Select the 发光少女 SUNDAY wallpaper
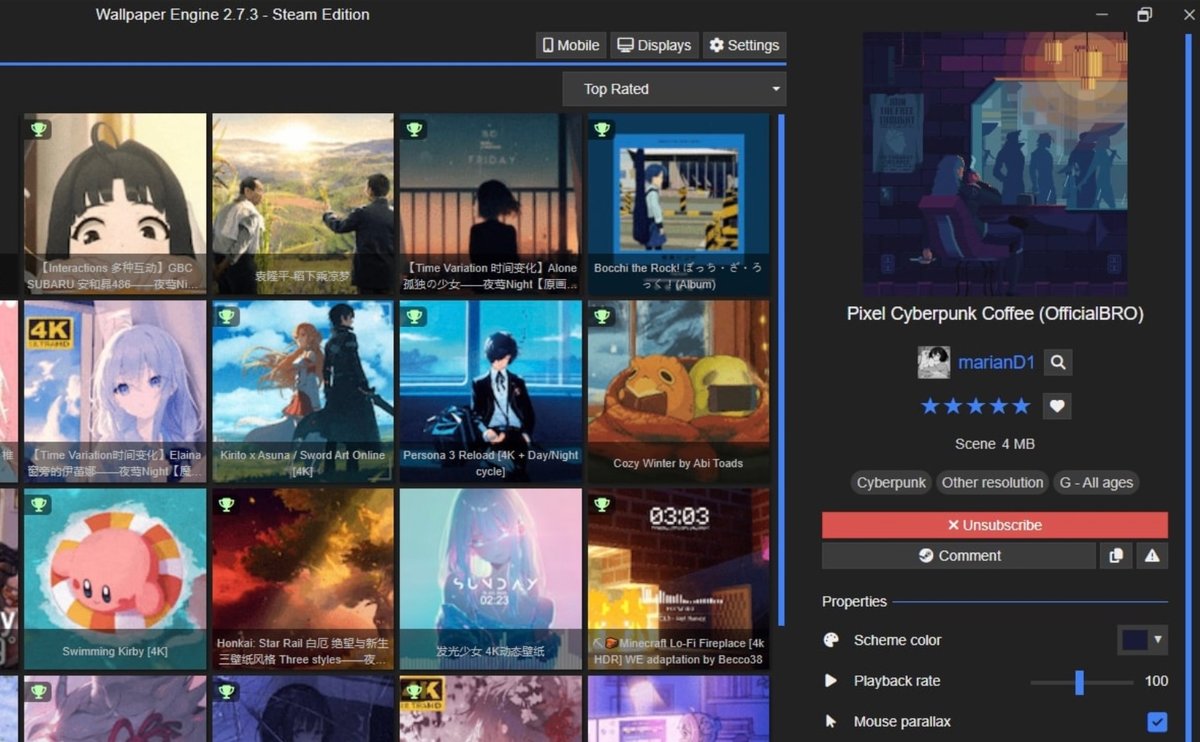The image size is (1200, 742). point(491,579)
